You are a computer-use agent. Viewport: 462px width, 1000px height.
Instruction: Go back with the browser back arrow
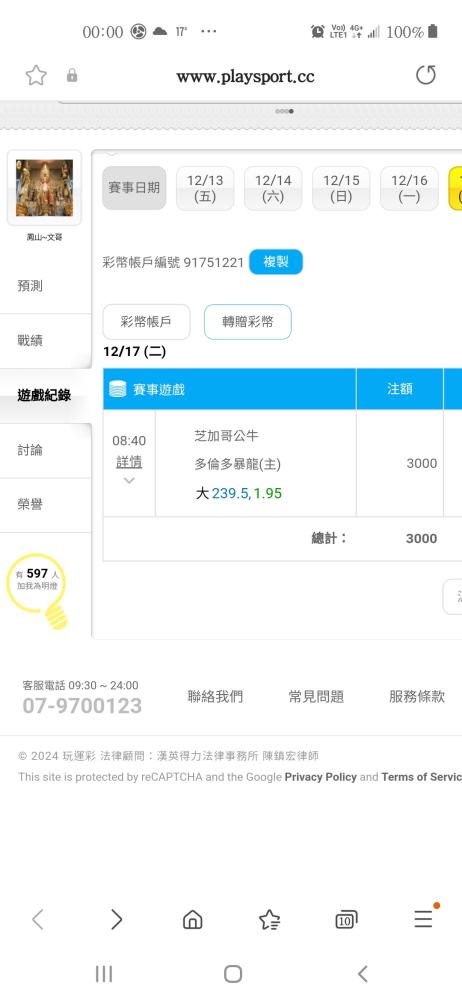pos(38,919)
